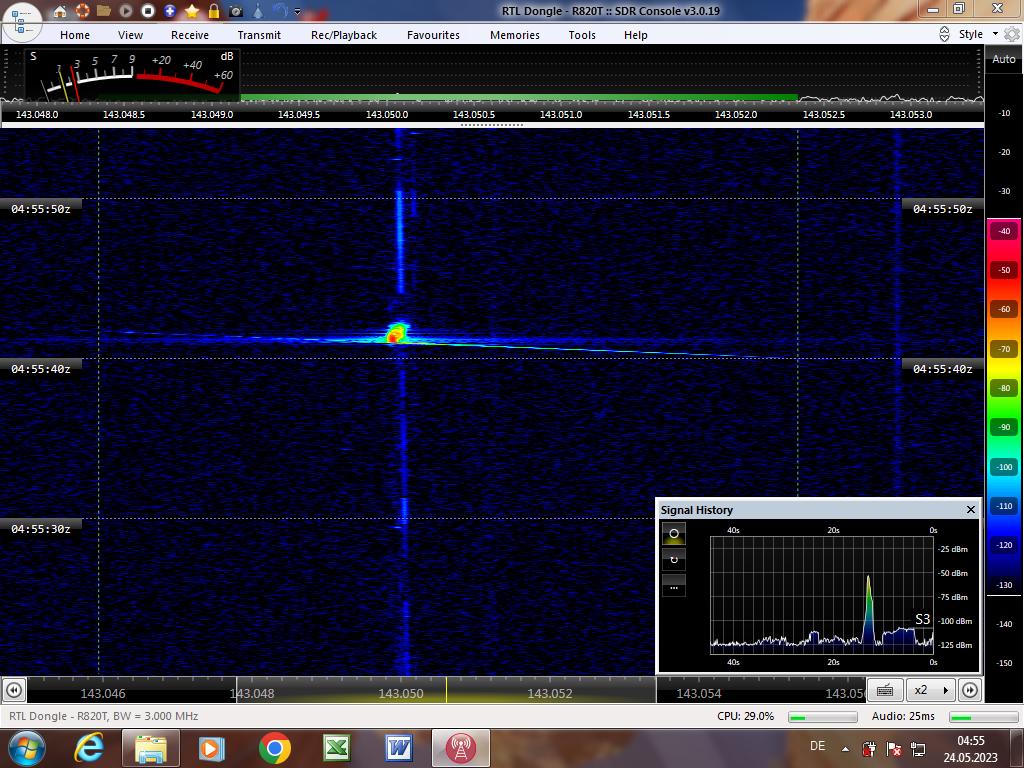Viewport: 1024px width, 768px height.
Task: Open the Rec/Playback ribbon tab
Action: pos(344,35)
